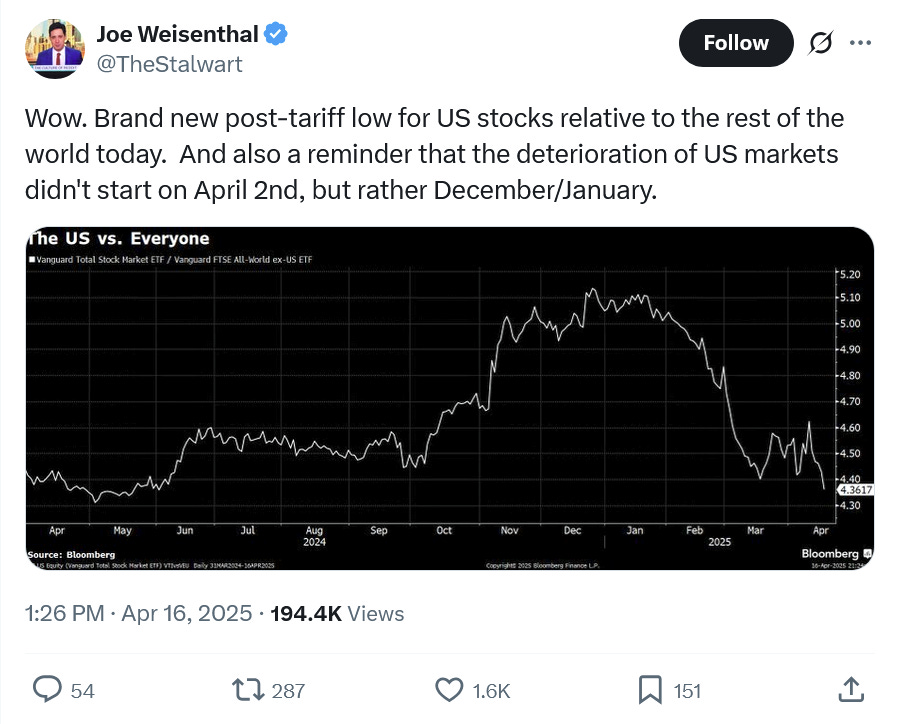Click the Follow button

tap(736, 43)
